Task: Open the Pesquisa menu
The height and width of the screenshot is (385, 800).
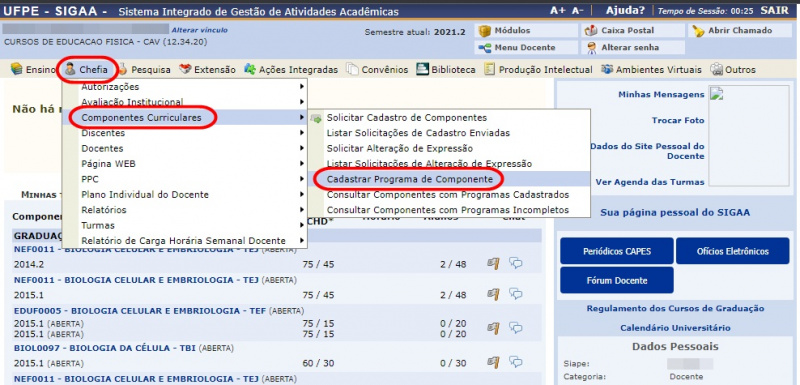Action: (x=144, y=70)
